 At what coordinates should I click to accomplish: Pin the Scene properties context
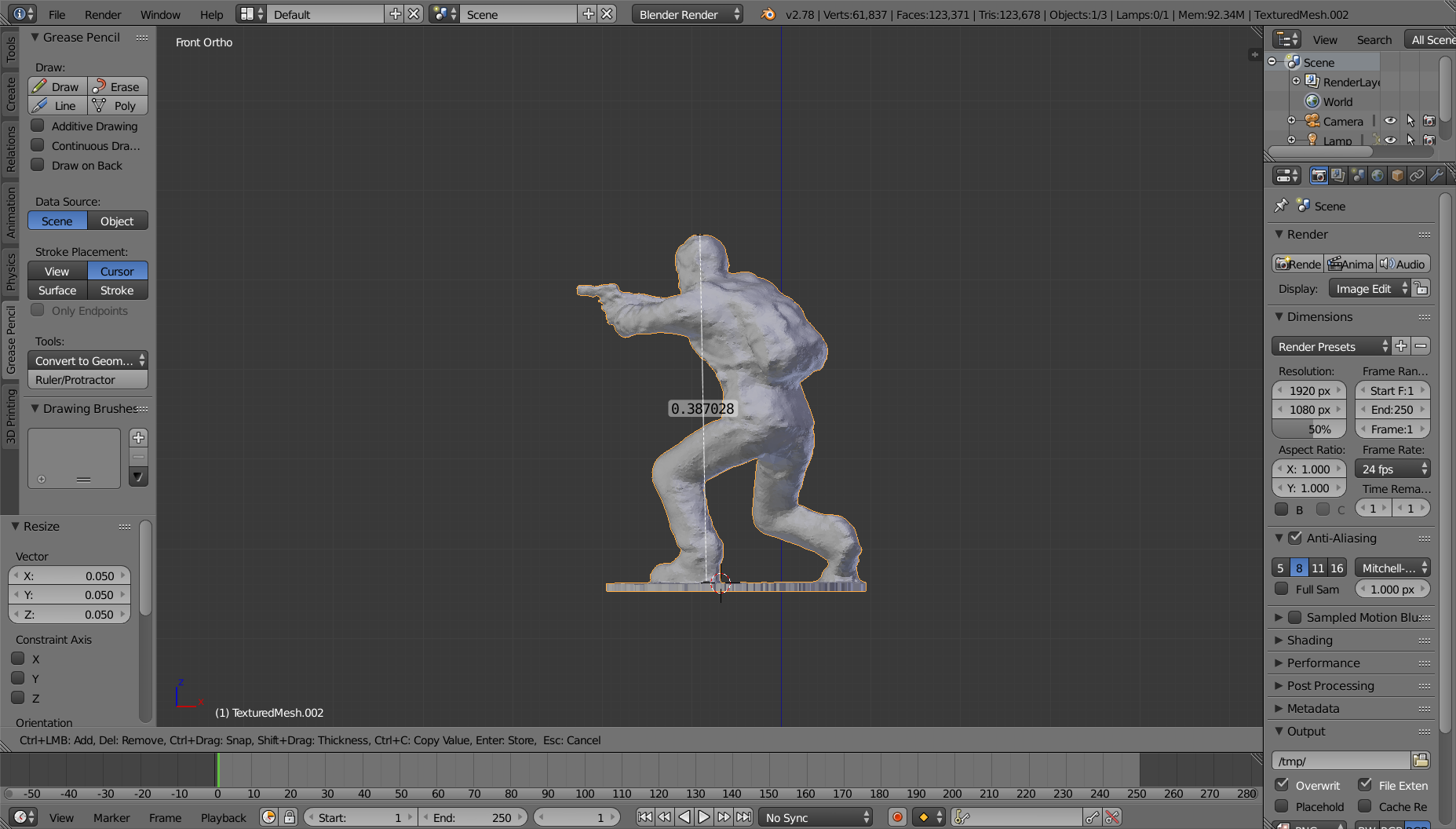tap(1281, 206)
